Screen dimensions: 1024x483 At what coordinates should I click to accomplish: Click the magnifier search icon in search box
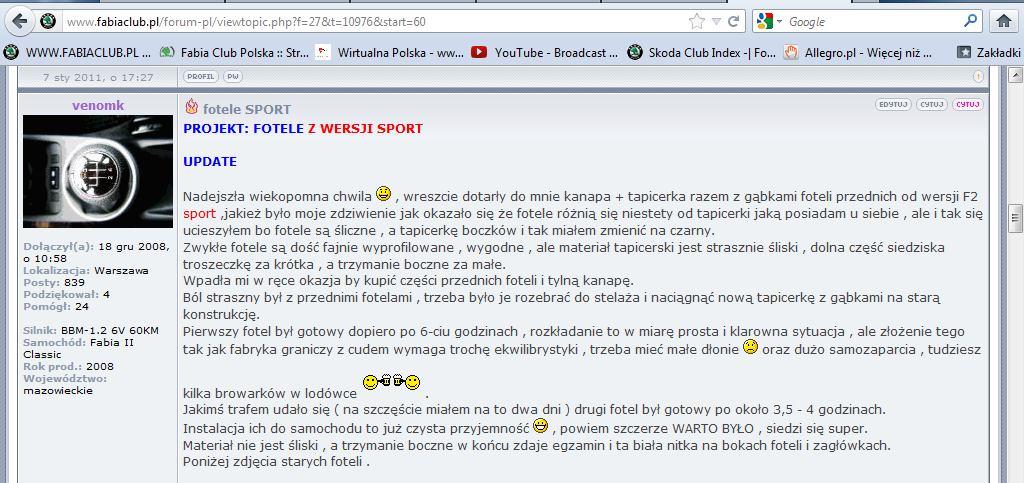point(970,21)
